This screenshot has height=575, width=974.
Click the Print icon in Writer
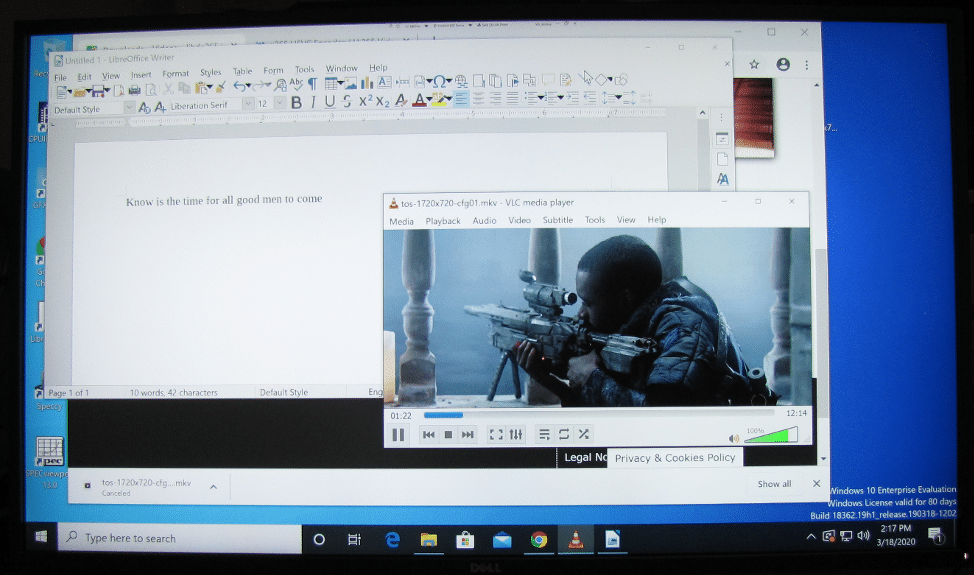pyautogui.click(x=134, y=91)
